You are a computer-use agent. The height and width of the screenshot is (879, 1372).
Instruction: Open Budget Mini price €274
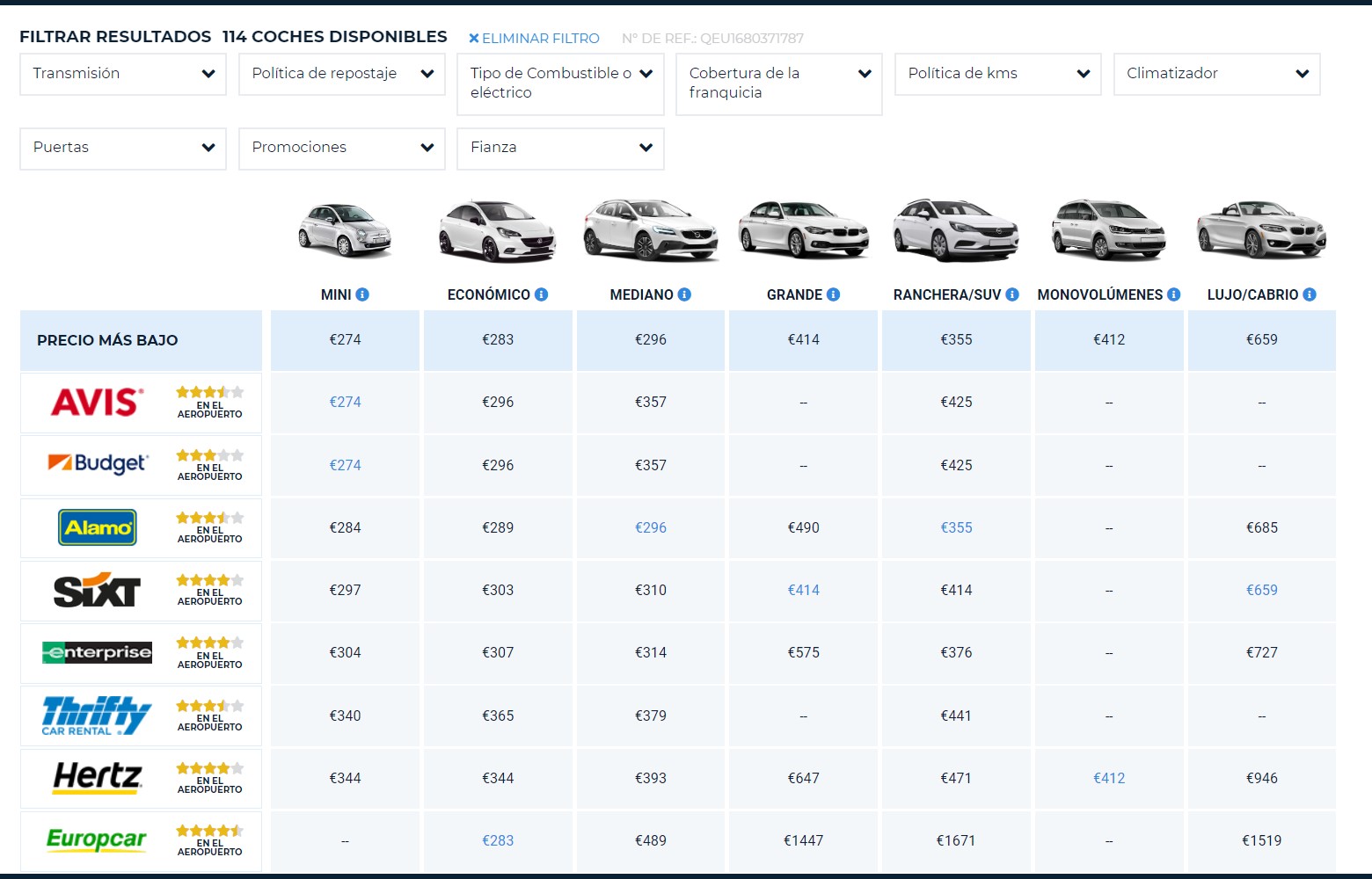click(345, 465)
